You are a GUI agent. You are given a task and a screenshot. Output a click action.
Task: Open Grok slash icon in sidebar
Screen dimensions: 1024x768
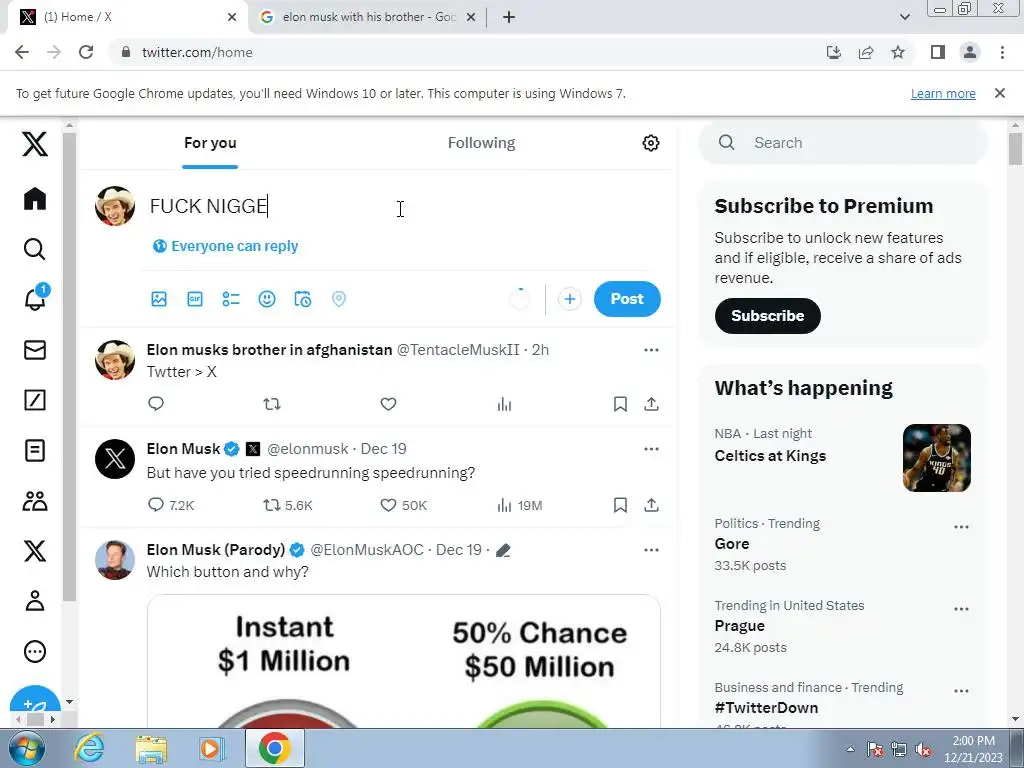point(35,400)
